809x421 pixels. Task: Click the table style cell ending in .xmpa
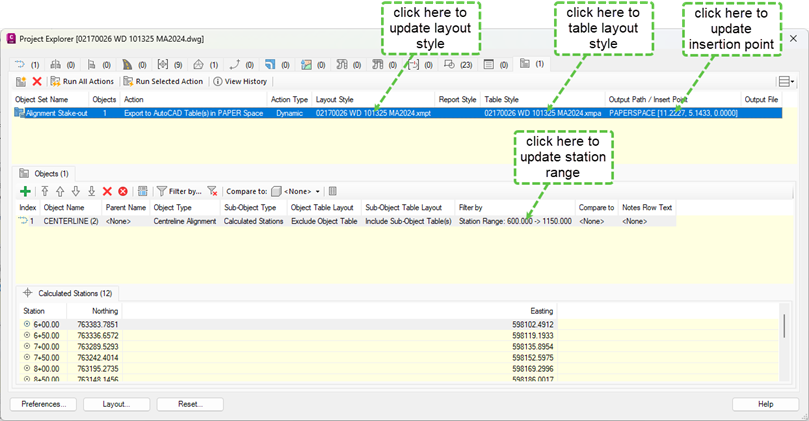(542, 113)
